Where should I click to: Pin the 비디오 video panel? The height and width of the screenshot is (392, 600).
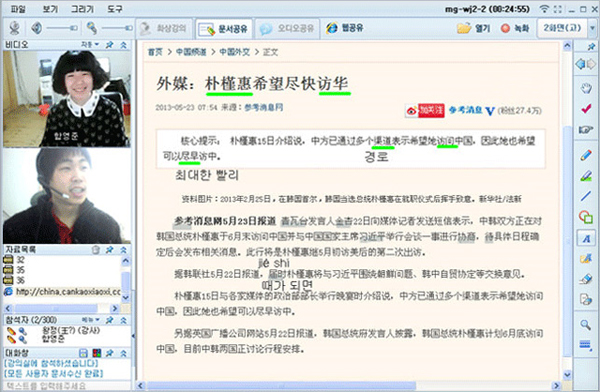point(109,45)
